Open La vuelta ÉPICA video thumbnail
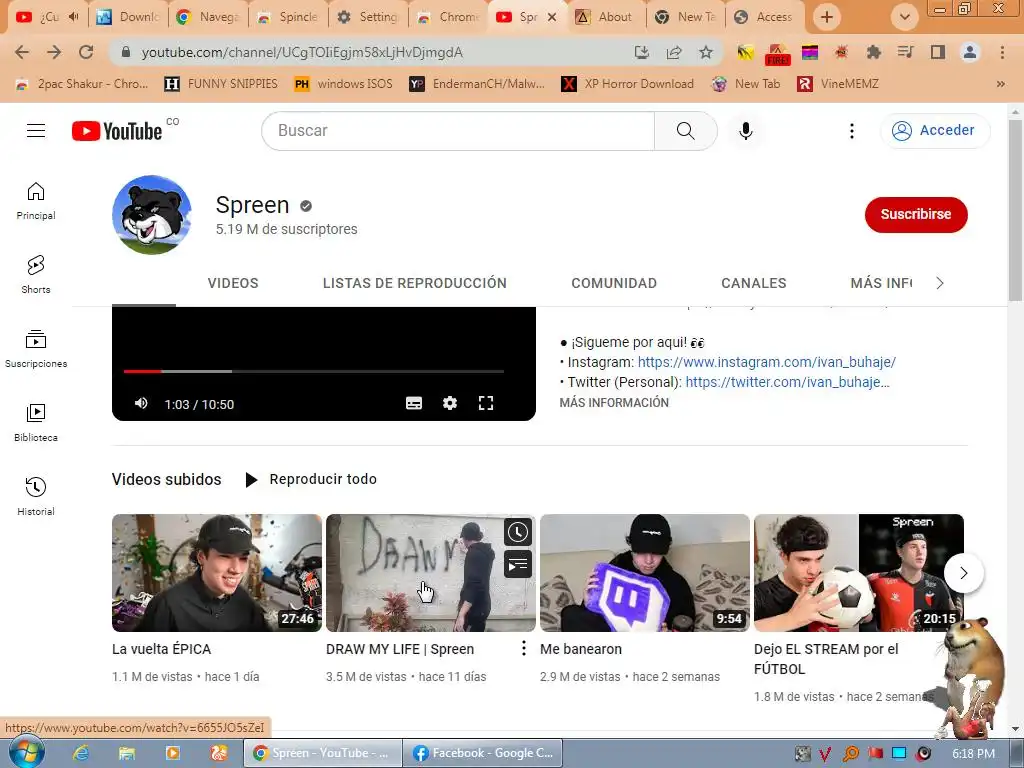Viewport: 1024px width, 768px height. click(217, 573)
